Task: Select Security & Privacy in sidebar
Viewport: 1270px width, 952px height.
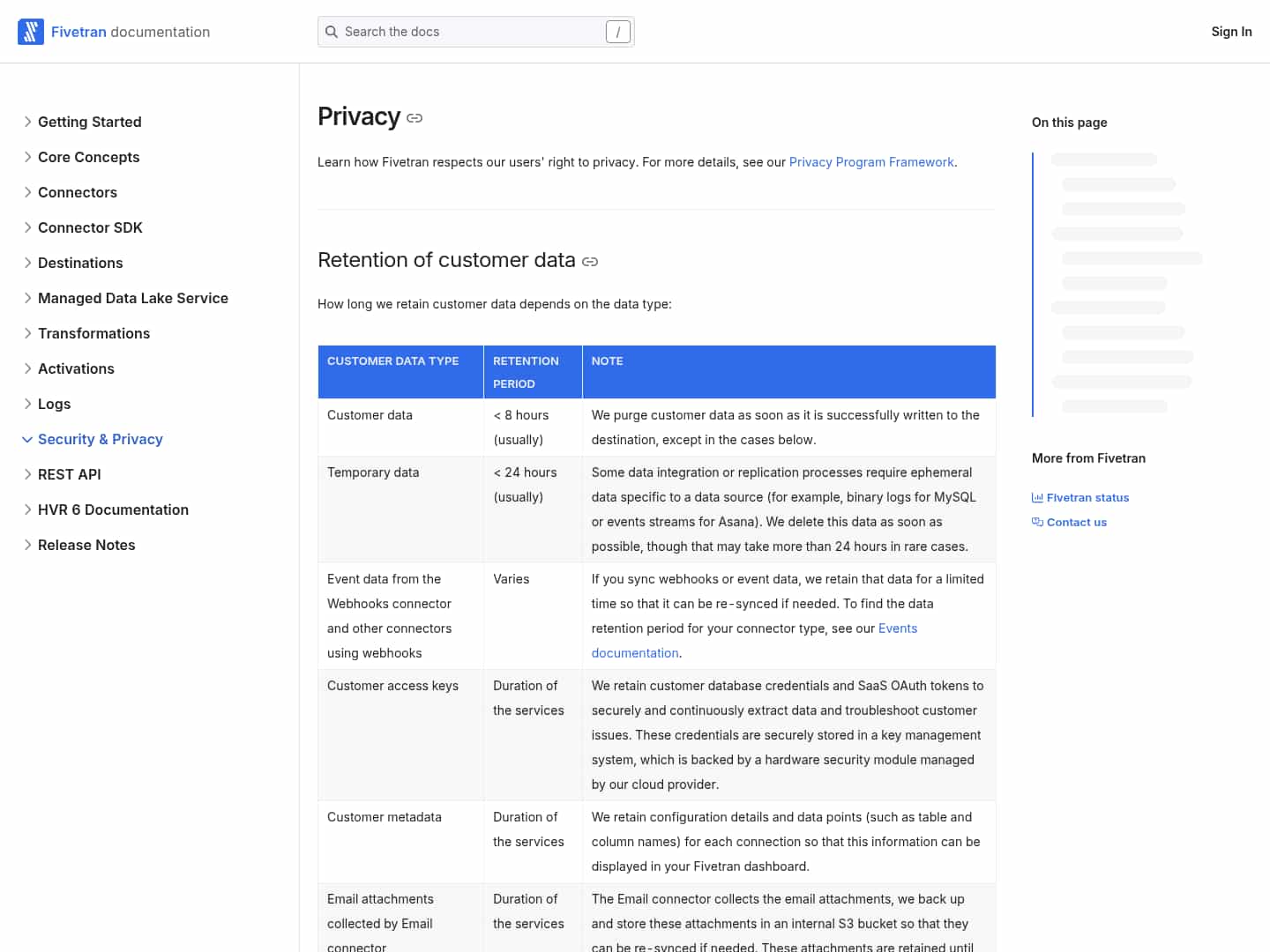Action: point(101,439)
